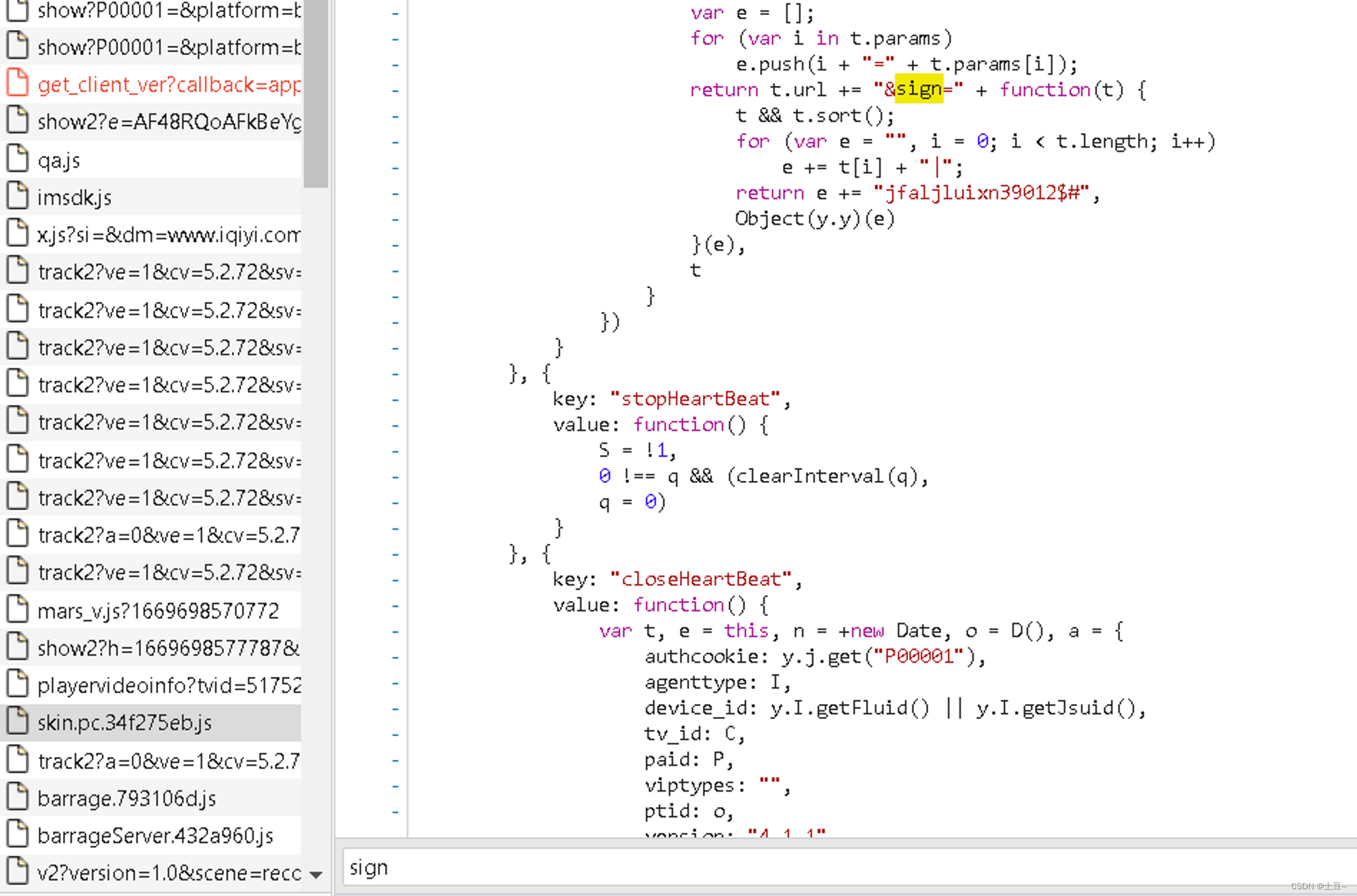Click file icon beside barrageServer.432a960.js
This screenshot has width=1357, height=896.
pos(17,834)
